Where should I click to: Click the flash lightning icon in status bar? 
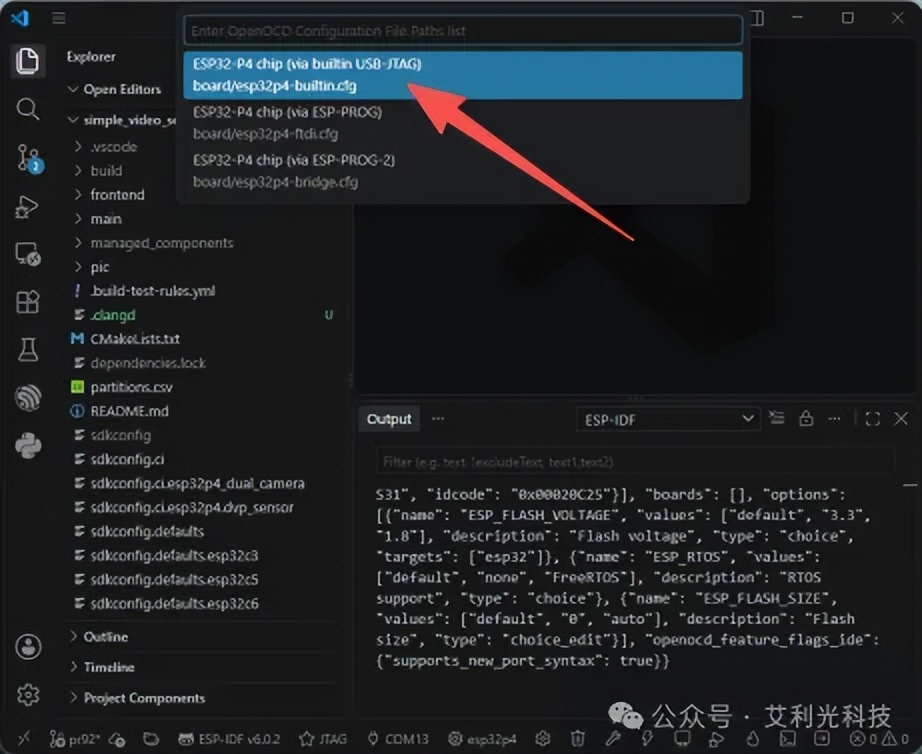click(x=647, y=738)
